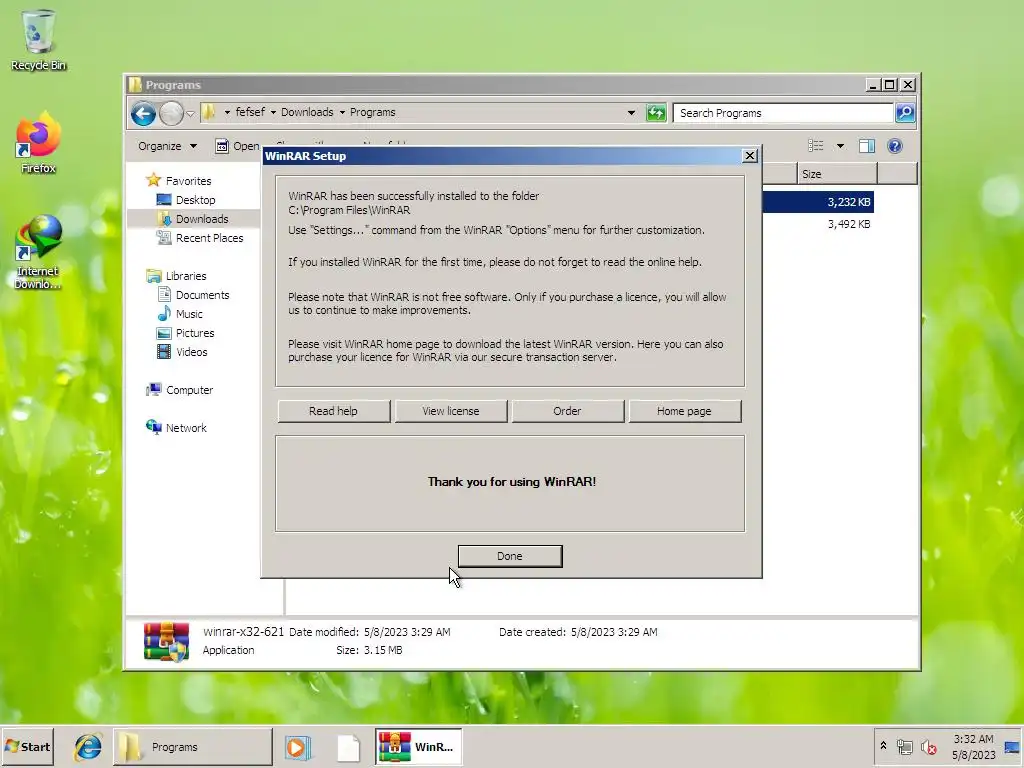Click the muted volume tray icon
The width and height of the screenshot is (1024, 768).
928,746
